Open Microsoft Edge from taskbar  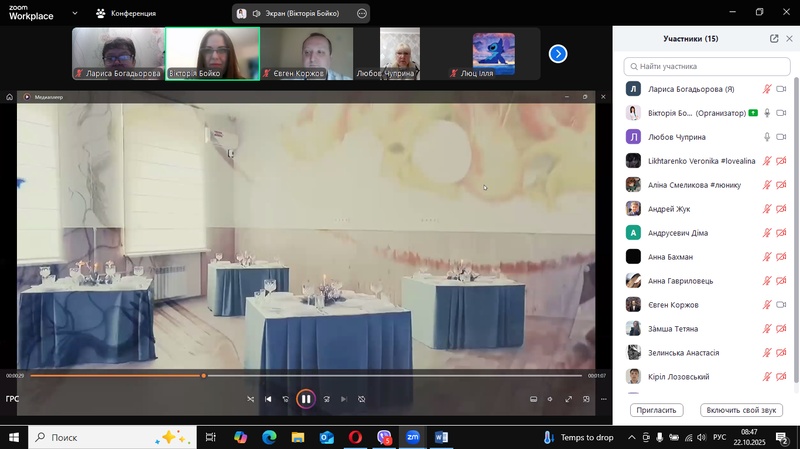269,438
